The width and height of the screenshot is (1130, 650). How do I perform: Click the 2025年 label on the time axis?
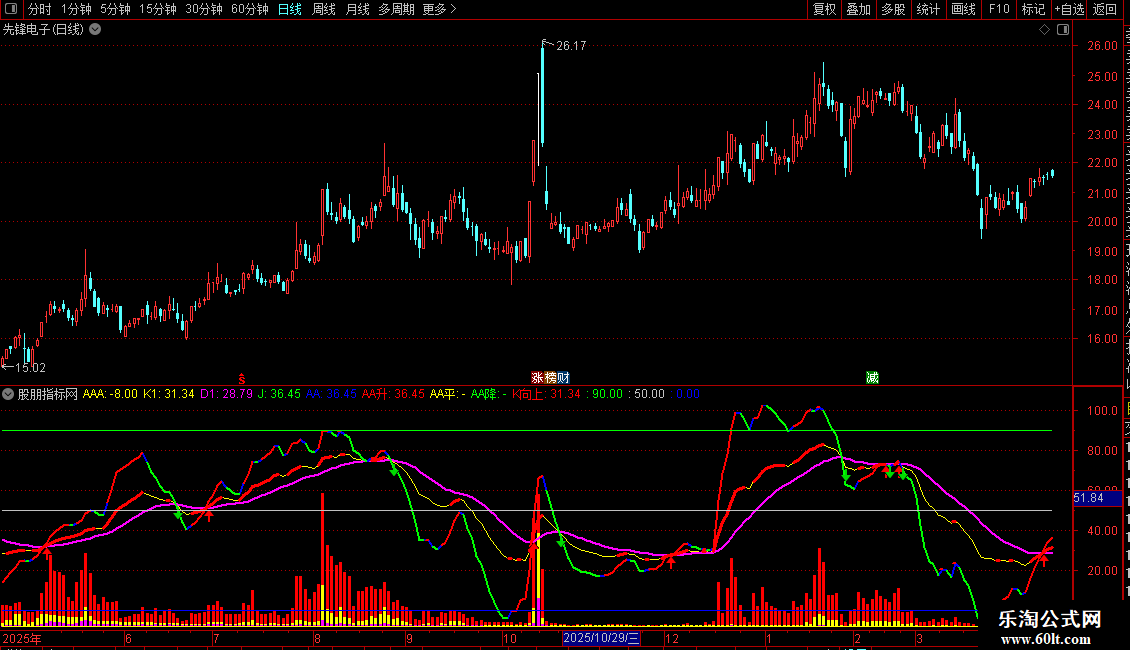click(x=22, y=638)
